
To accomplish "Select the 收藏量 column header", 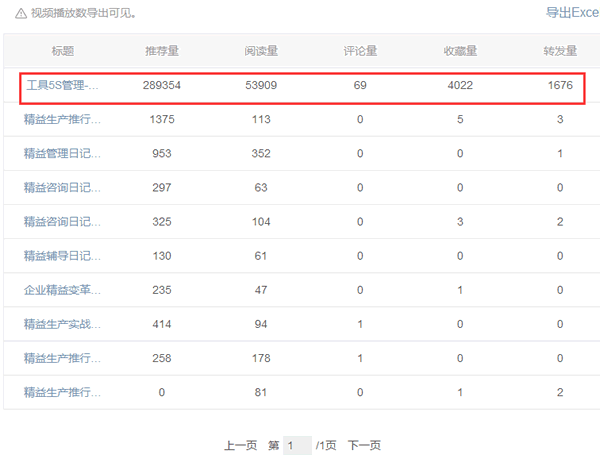I will coord(460,51).
